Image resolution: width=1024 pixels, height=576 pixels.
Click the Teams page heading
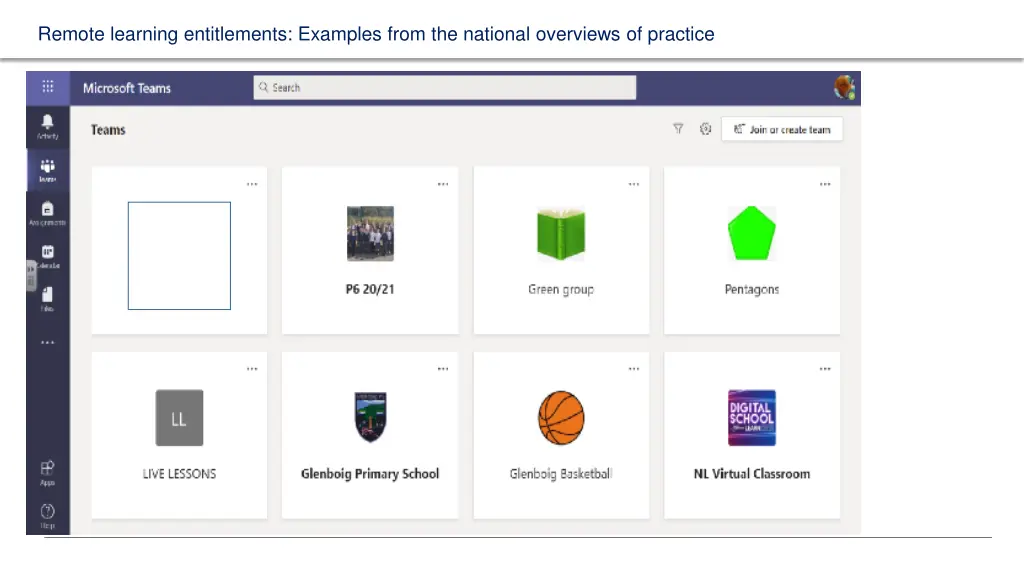pyautogui.click(x=108, y=130)
